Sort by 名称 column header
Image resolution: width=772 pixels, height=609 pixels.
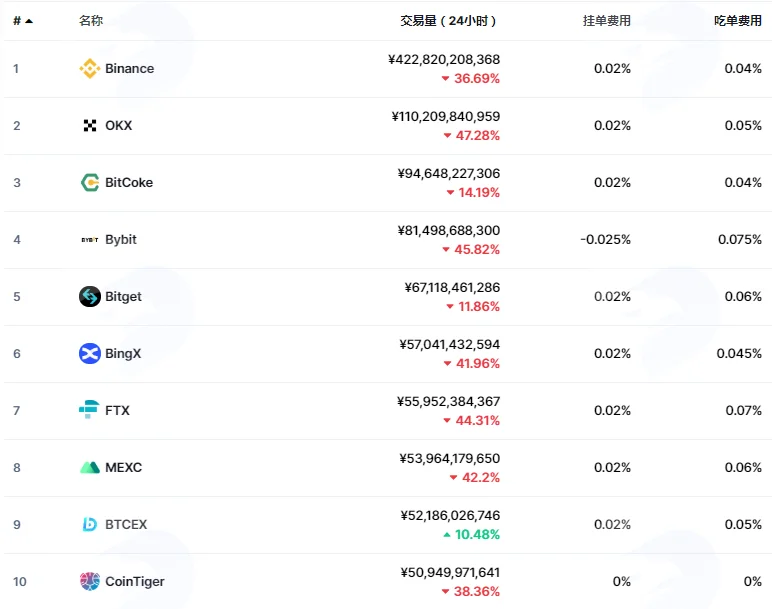(91, 21)
